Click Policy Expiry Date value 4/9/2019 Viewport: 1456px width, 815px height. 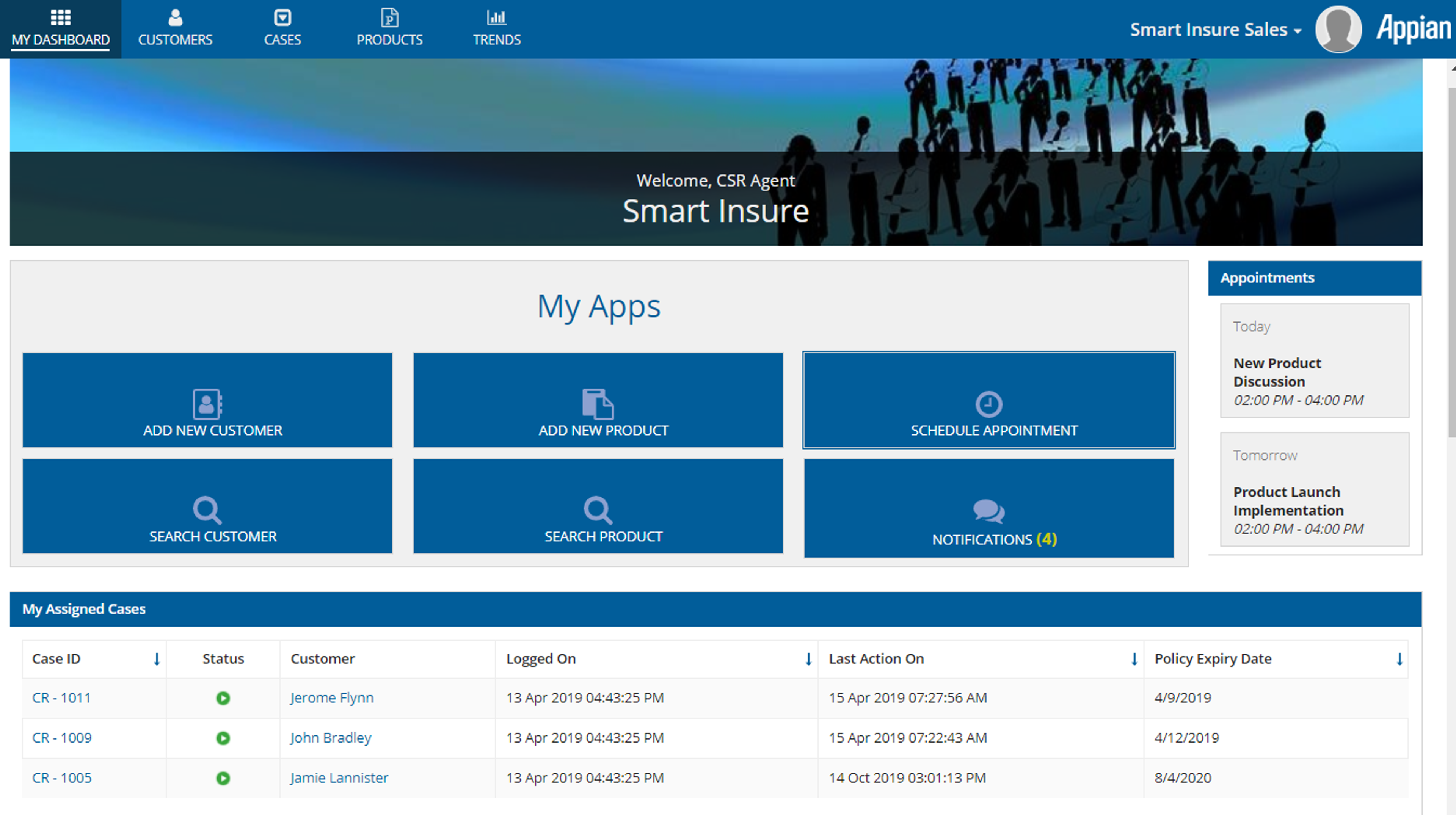tap(1183, 698)
